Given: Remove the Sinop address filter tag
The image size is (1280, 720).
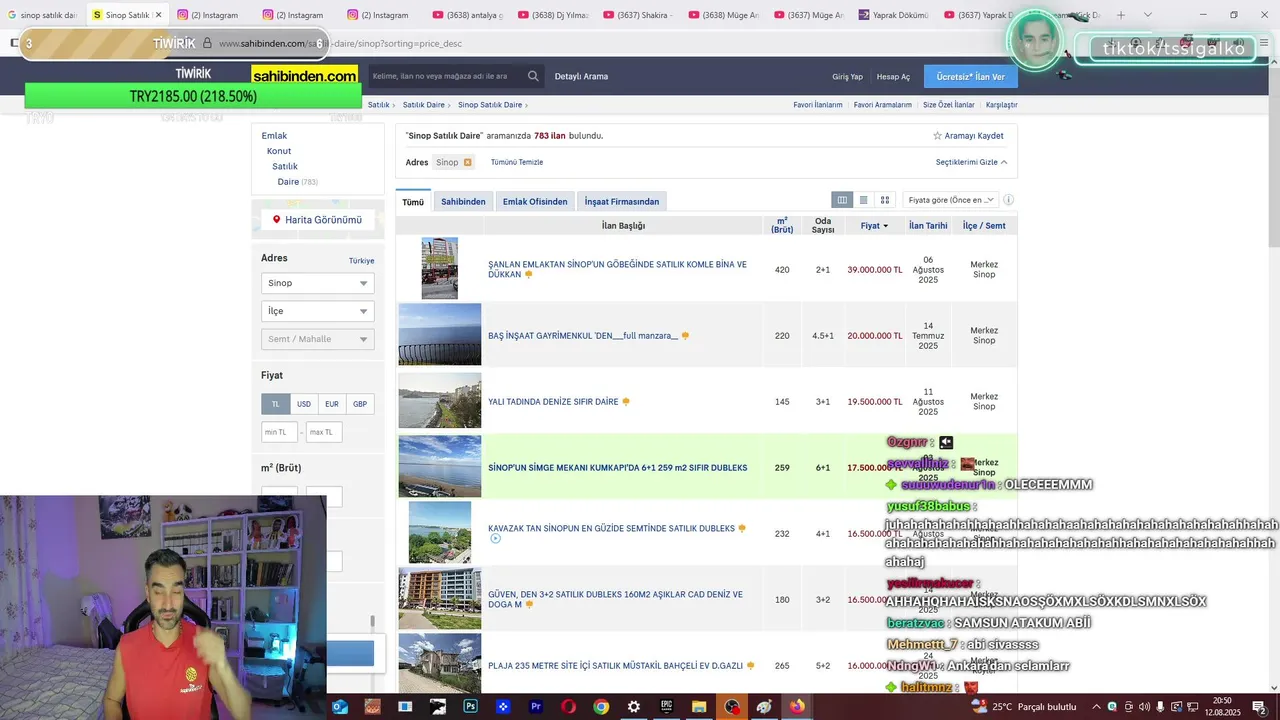Looking at the screenshot, I should coord(467,162).
